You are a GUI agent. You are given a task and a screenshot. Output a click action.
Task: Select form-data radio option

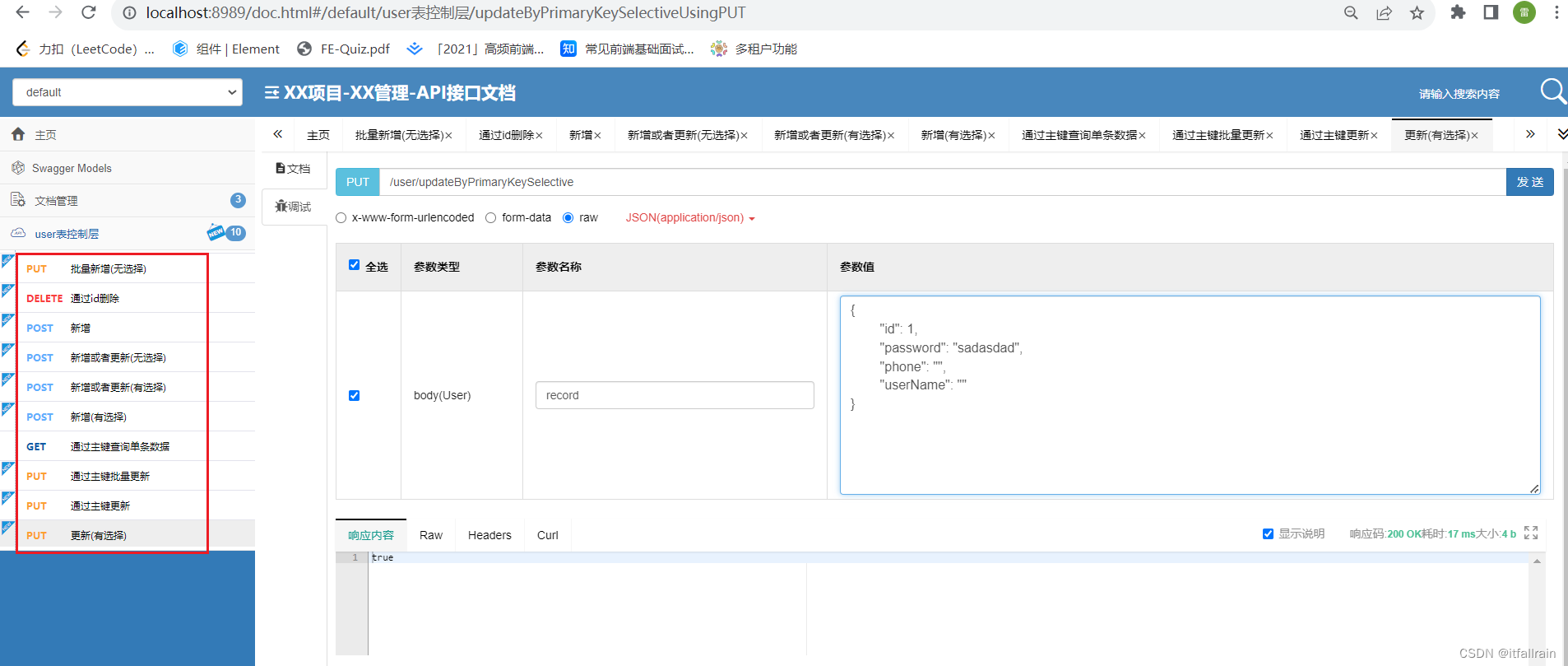[491, 218]
